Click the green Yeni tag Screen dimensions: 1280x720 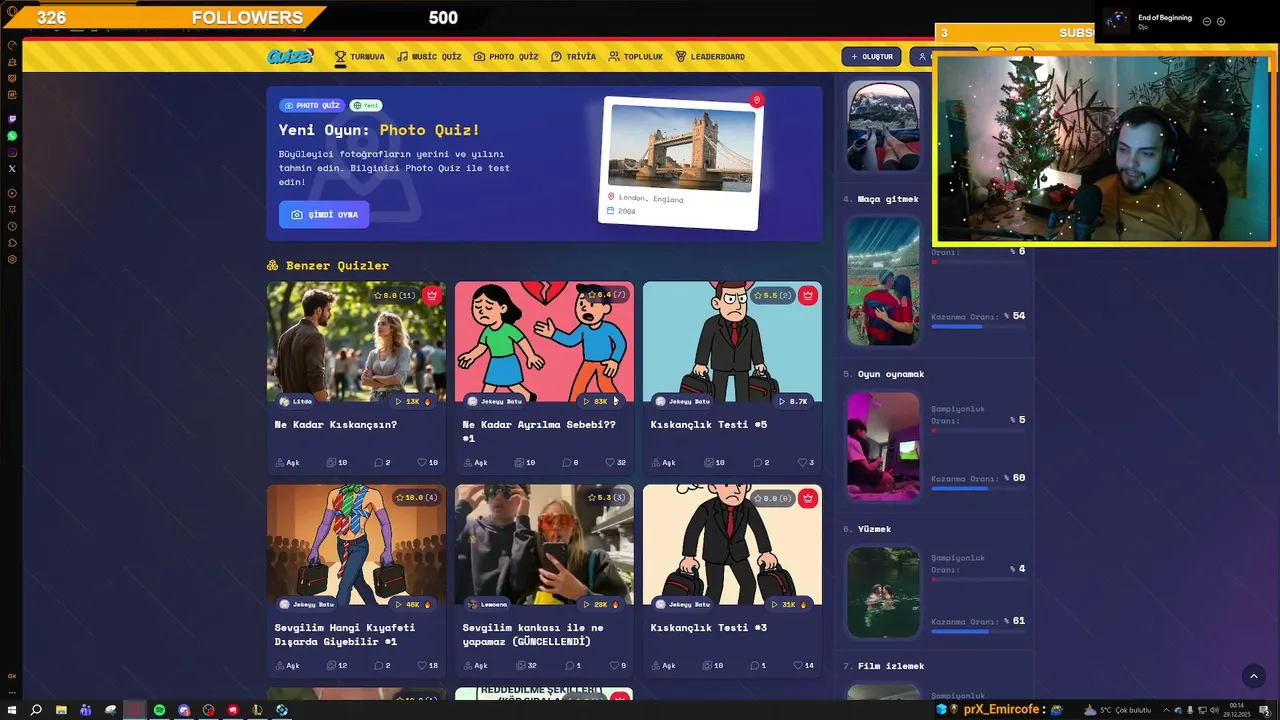pos(366,105)
